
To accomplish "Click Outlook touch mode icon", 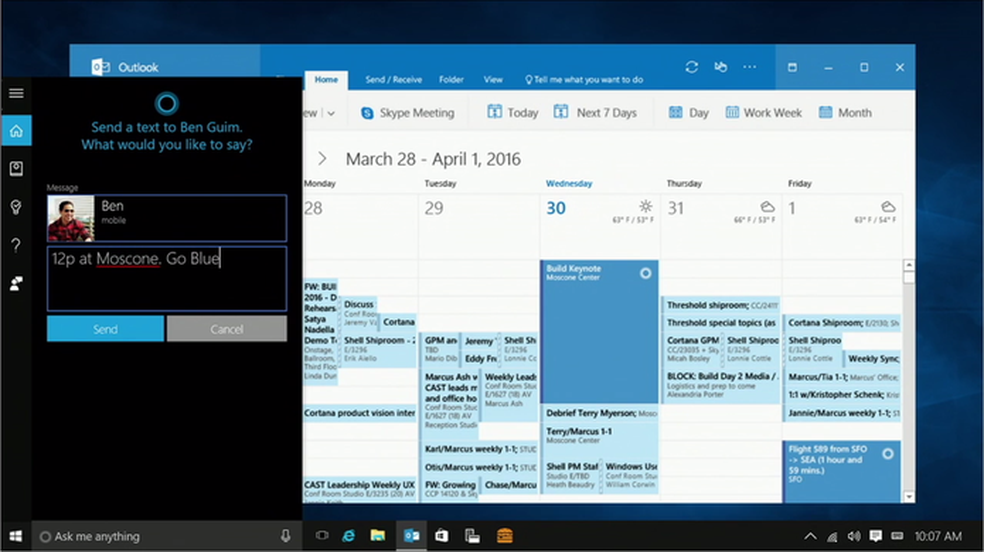I will click(x=720, y=66).
